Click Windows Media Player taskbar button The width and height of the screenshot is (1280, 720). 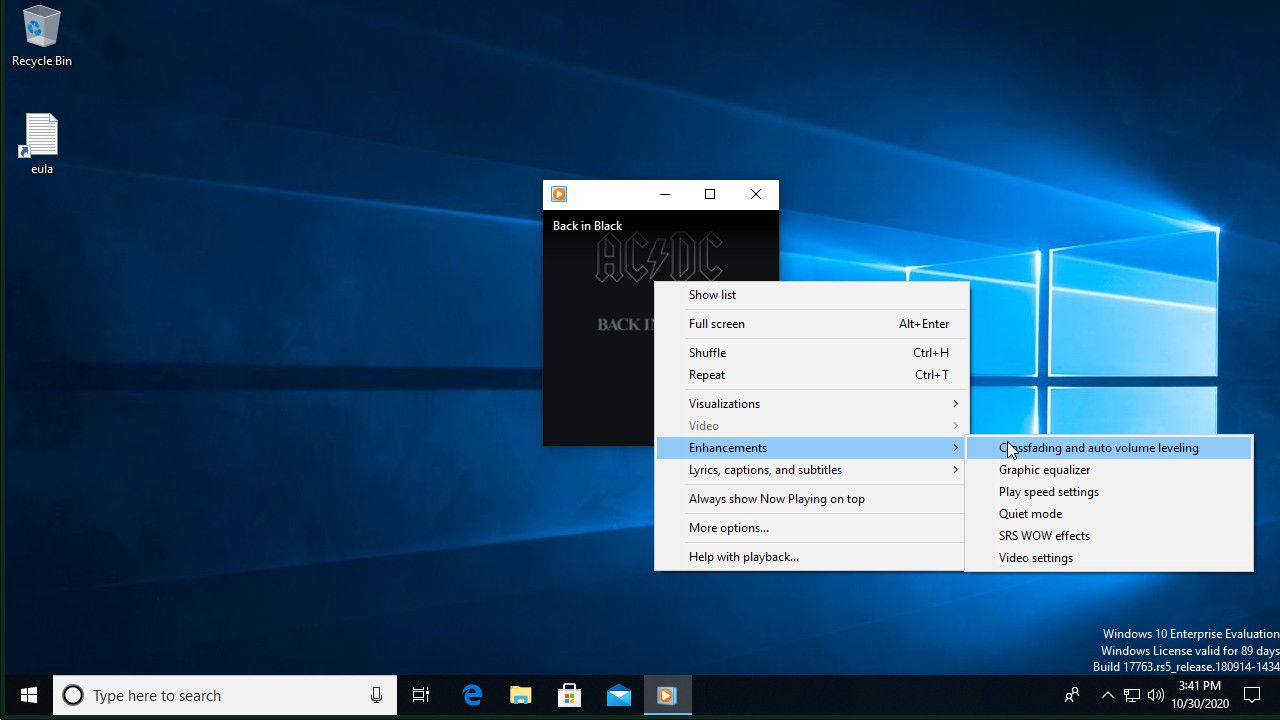tap(667, 695)
